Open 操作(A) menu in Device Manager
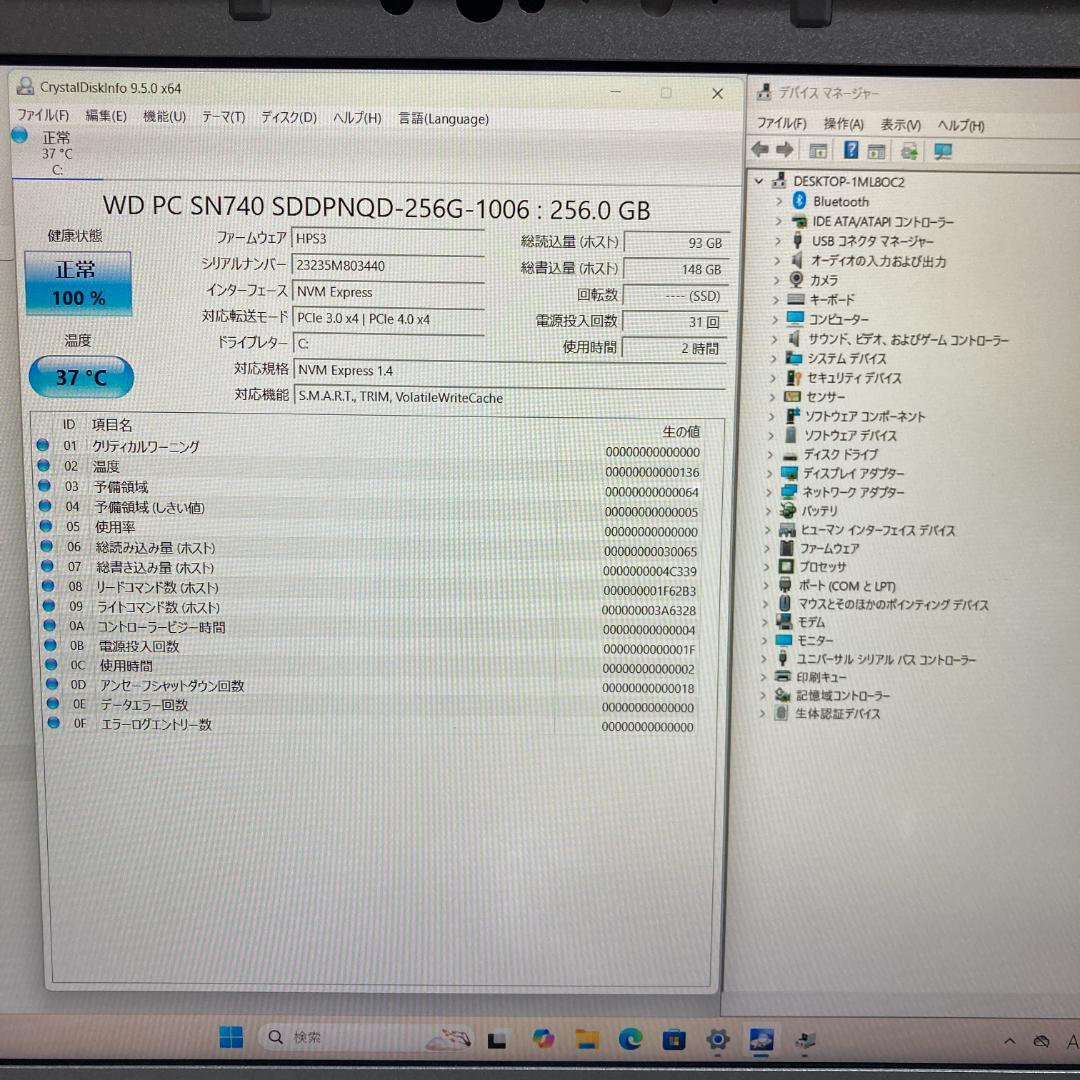 [x=843, y=124]
